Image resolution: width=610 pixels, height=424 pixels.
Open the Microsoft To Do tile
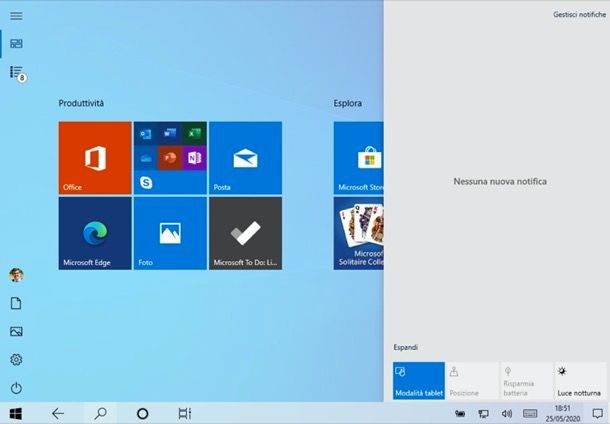click(x=245, y=233)
